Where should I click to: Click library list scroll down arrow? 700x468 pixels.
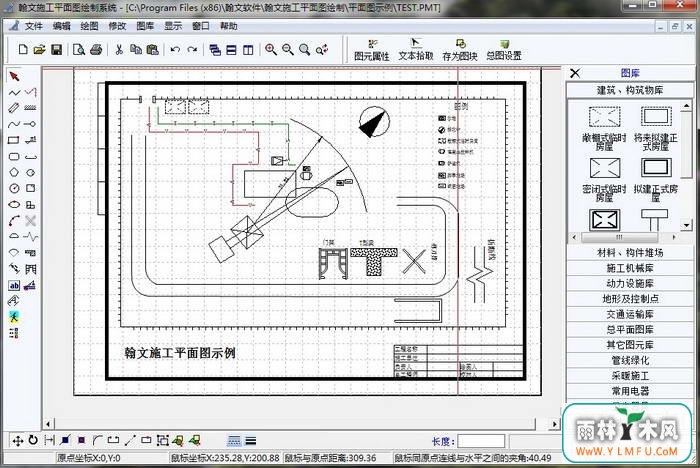tap(687, 225)
